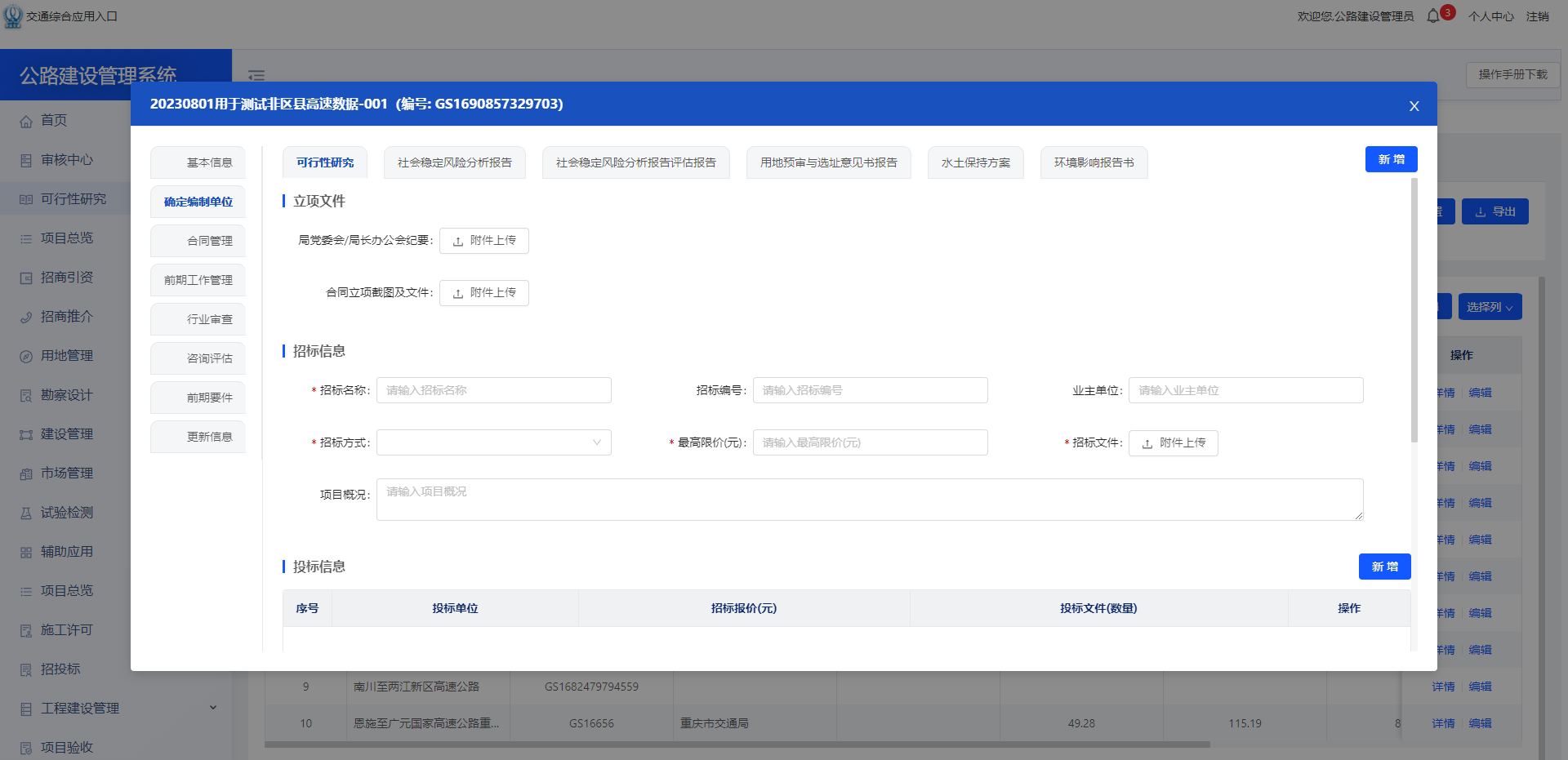This screenshot has height=760, width=1568.
Task: Click the 勘察设计 sidebar icon
Action: pos(26,395)
